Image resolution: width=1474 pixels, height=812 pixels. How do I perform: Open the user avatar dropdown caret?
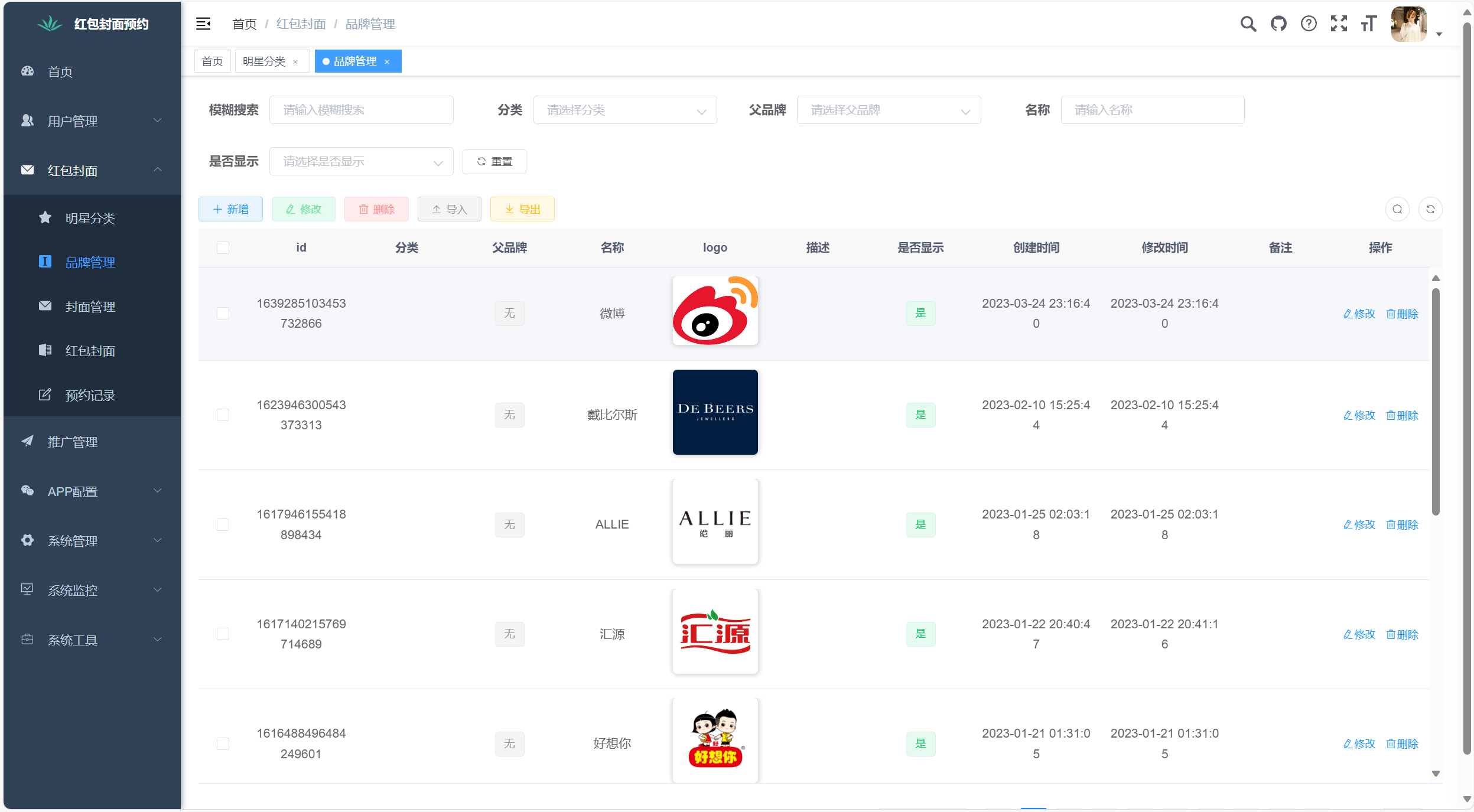click(1439, 34)
